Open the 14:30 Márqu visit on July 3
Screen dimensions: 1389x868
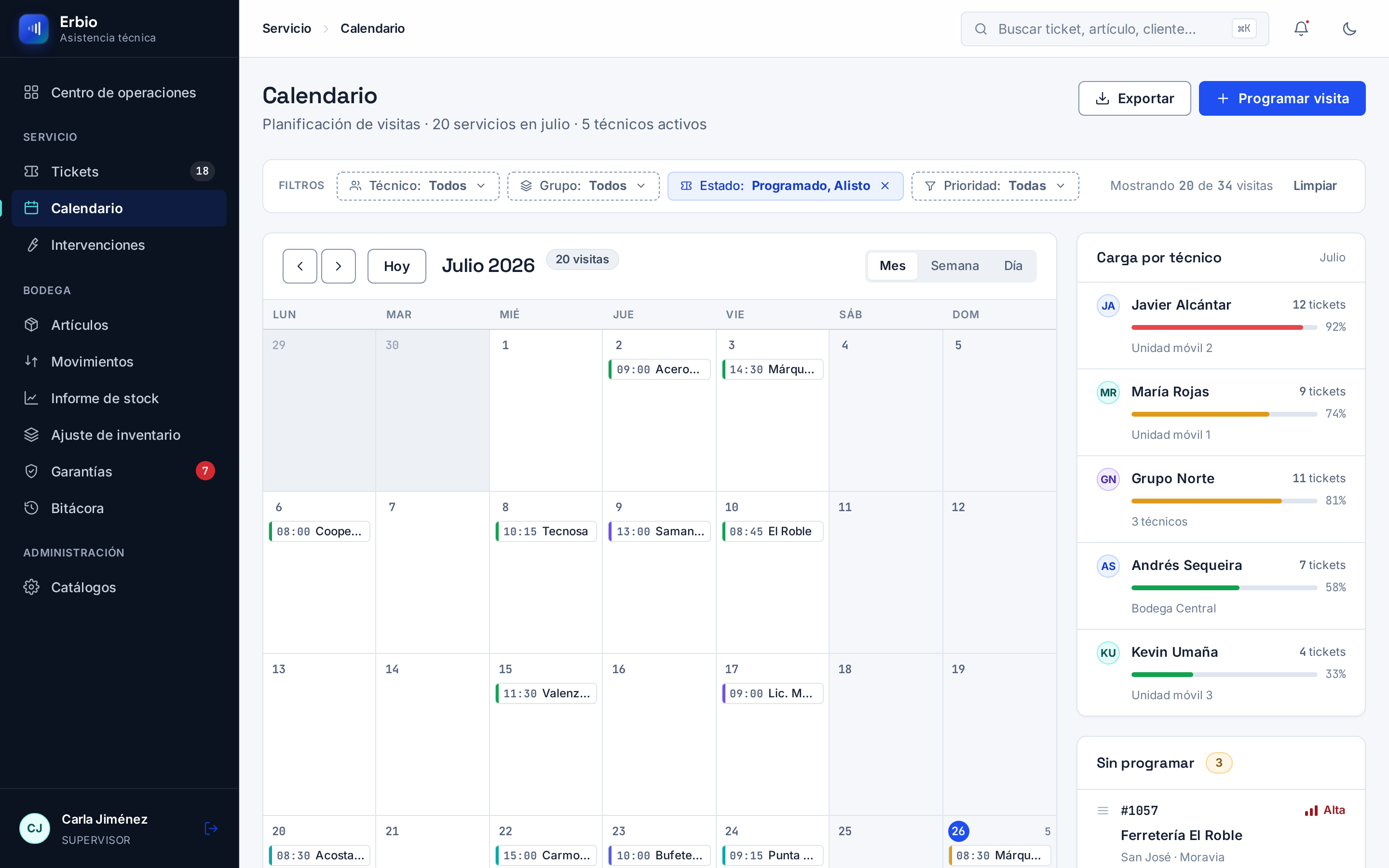(772, 369)
